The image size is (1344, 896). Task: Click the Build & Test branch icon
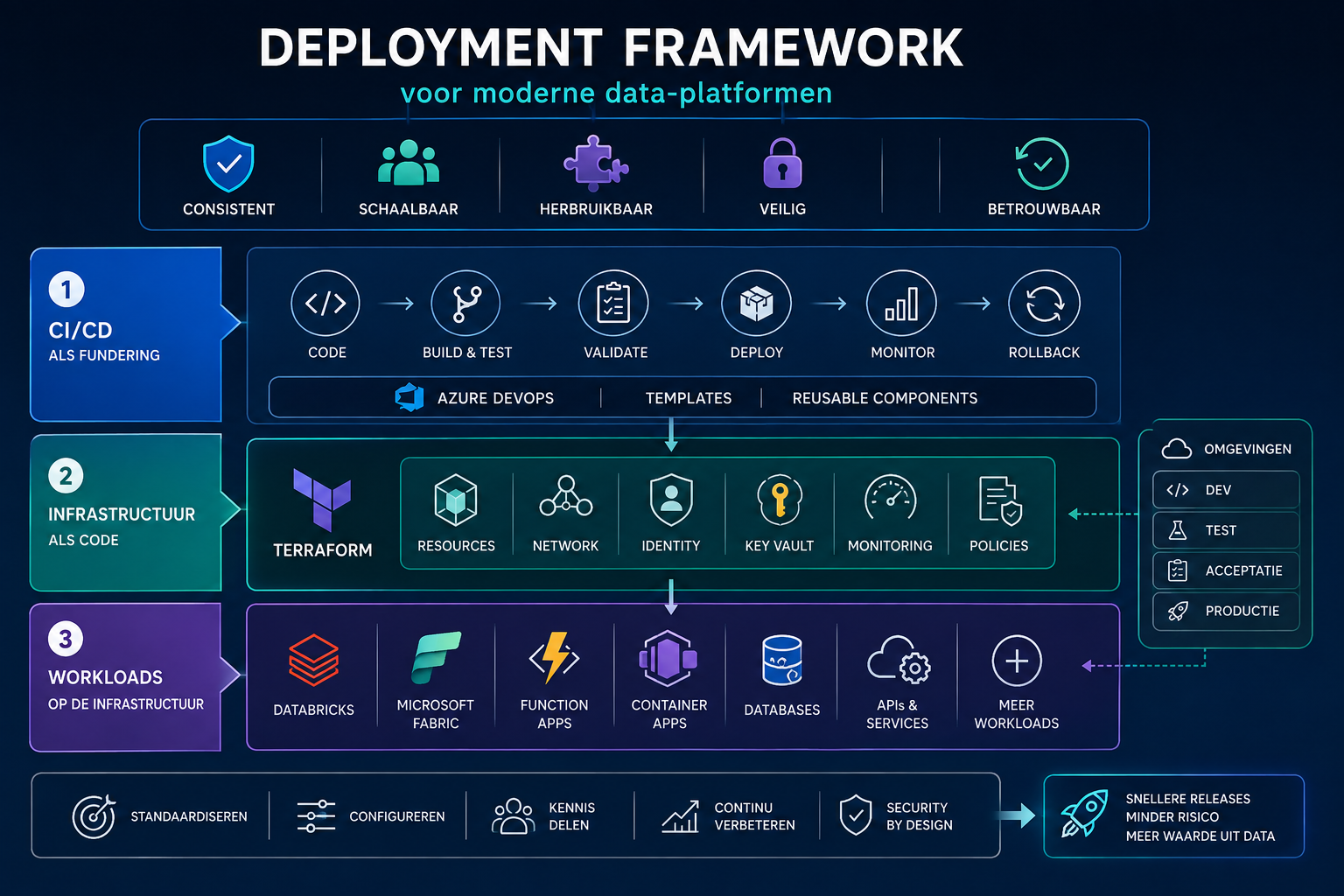coord(465,303)
